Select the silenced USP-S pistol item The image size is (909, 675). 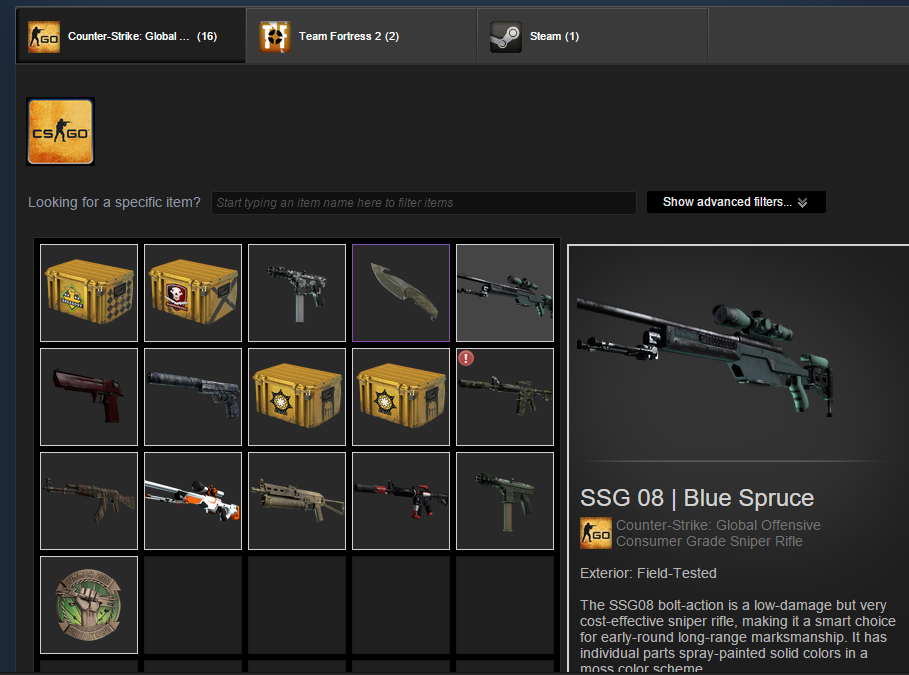(x=192, y=397)
